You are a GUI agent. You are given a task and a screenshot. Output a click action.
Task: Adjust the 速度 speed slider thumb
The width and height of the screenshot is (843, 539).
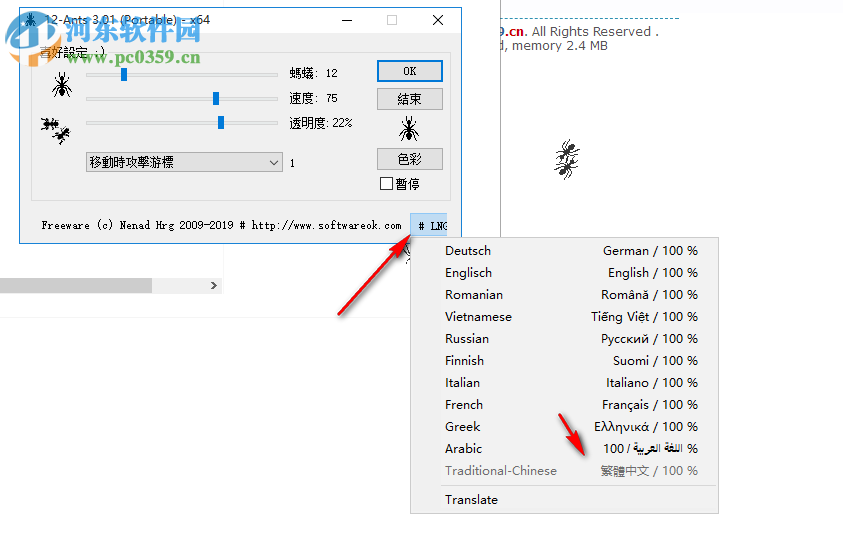(216, 98)
